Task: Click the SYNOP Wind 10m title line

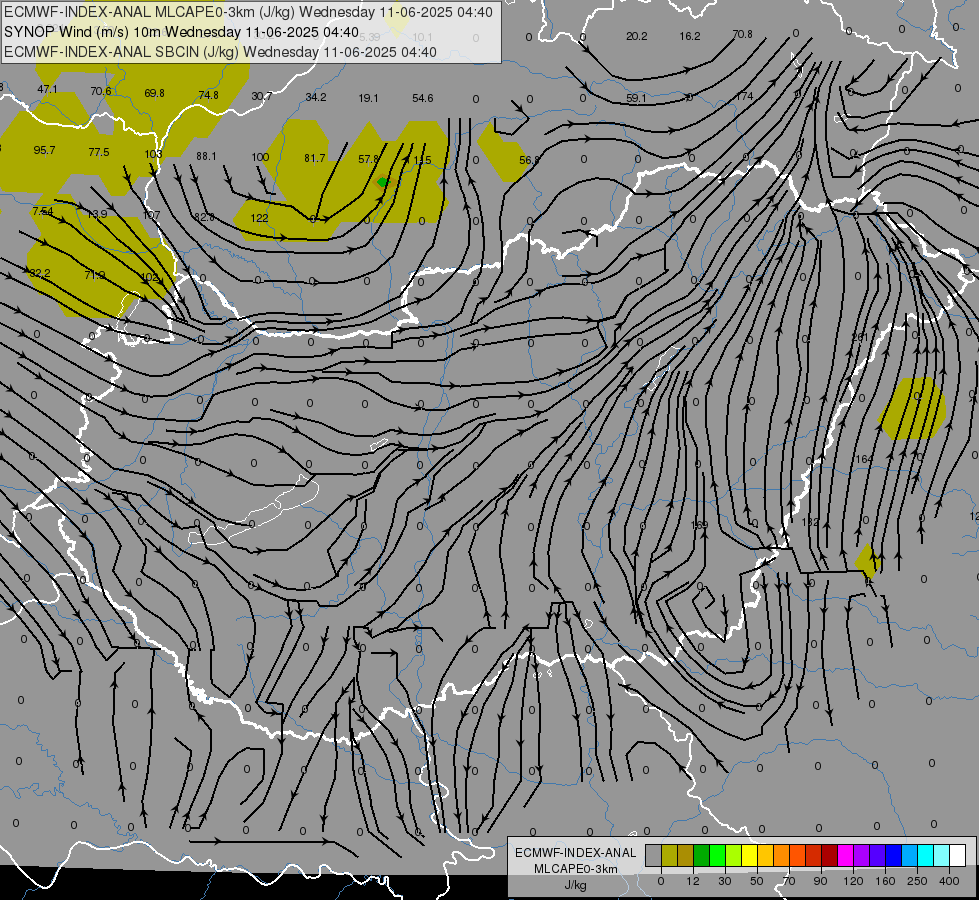Action: coord(181,32)
